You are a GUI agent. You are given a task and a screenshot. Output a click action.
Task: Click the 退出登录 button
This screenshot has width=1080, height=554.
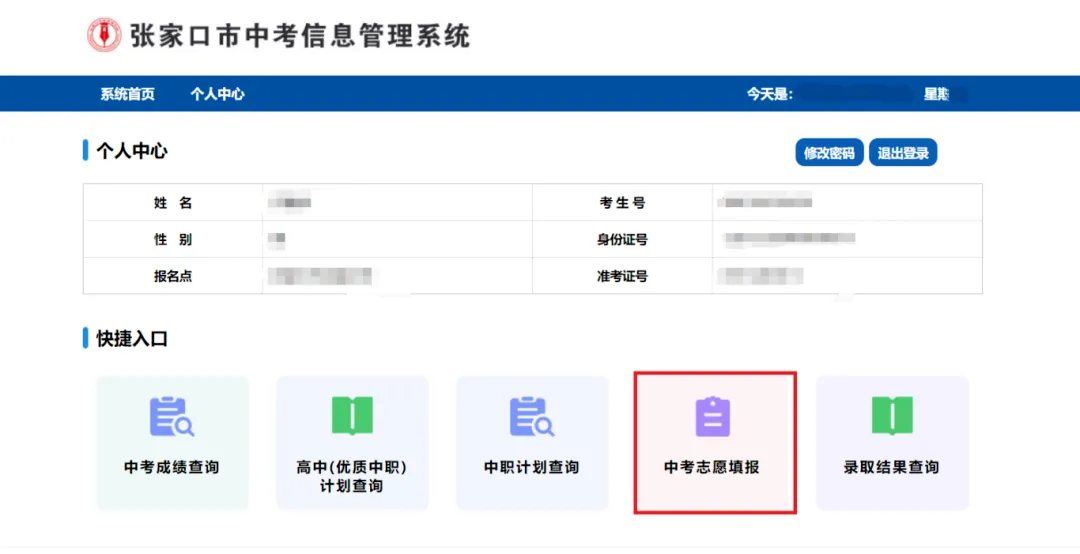[x=903, y=153]
